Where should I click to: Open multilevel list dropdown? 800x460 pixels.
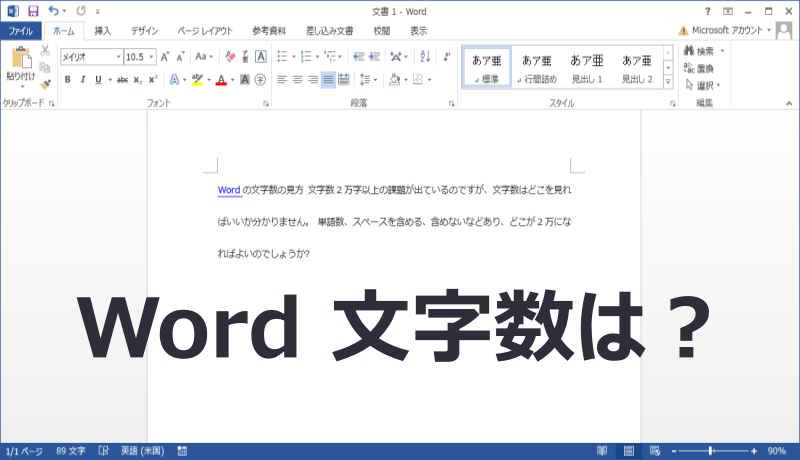pos(340,57)
